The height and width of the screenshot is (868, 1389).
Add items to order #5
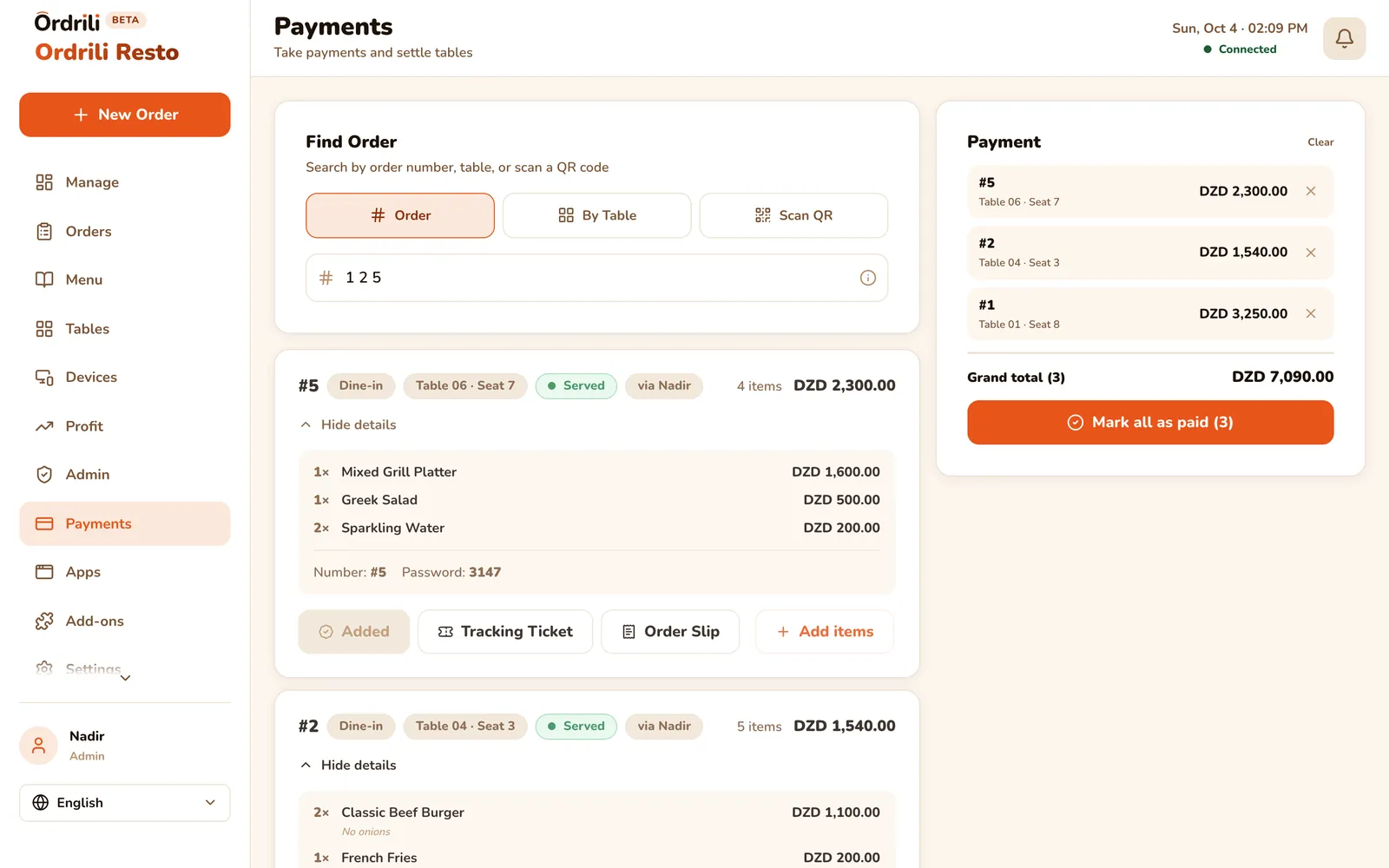click(x=825, y=632)
